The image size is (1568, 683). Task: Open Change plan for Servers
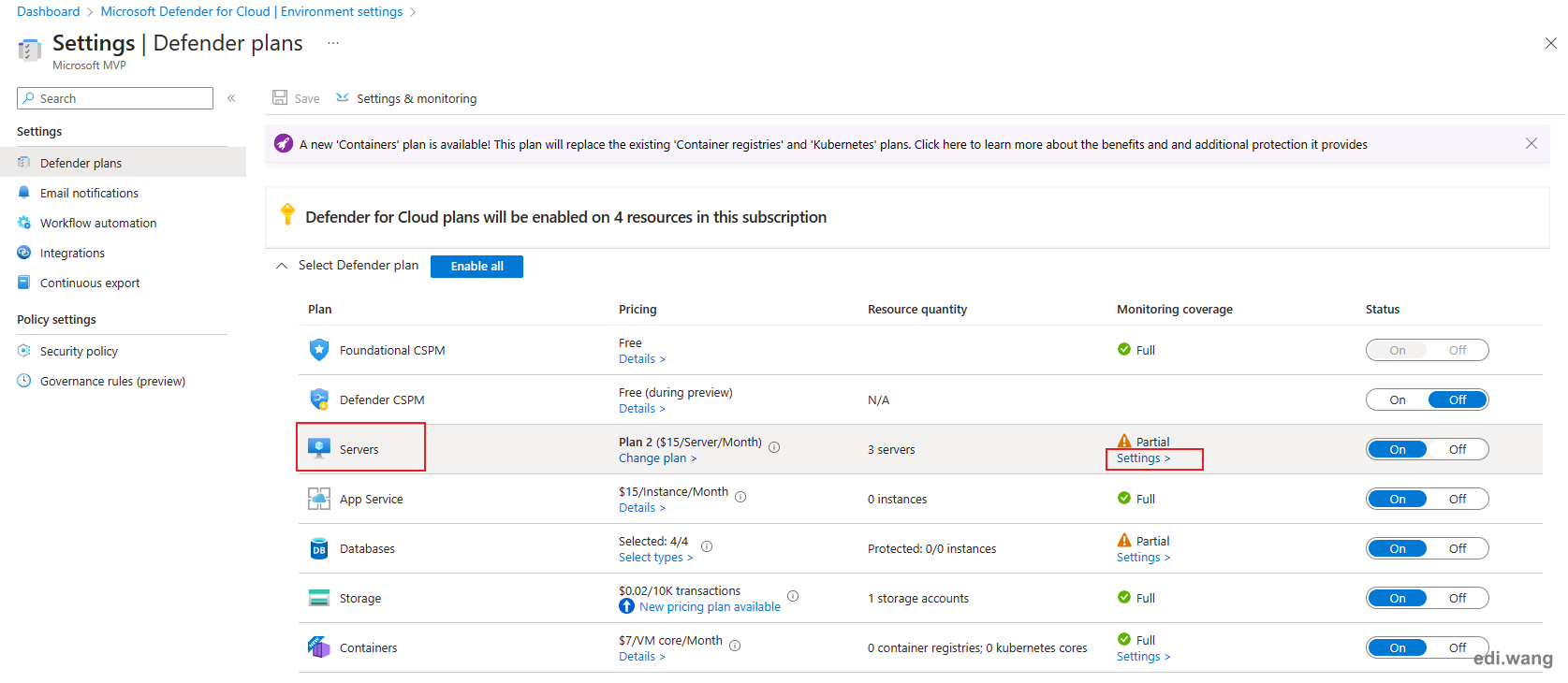[x=657, y=458]
